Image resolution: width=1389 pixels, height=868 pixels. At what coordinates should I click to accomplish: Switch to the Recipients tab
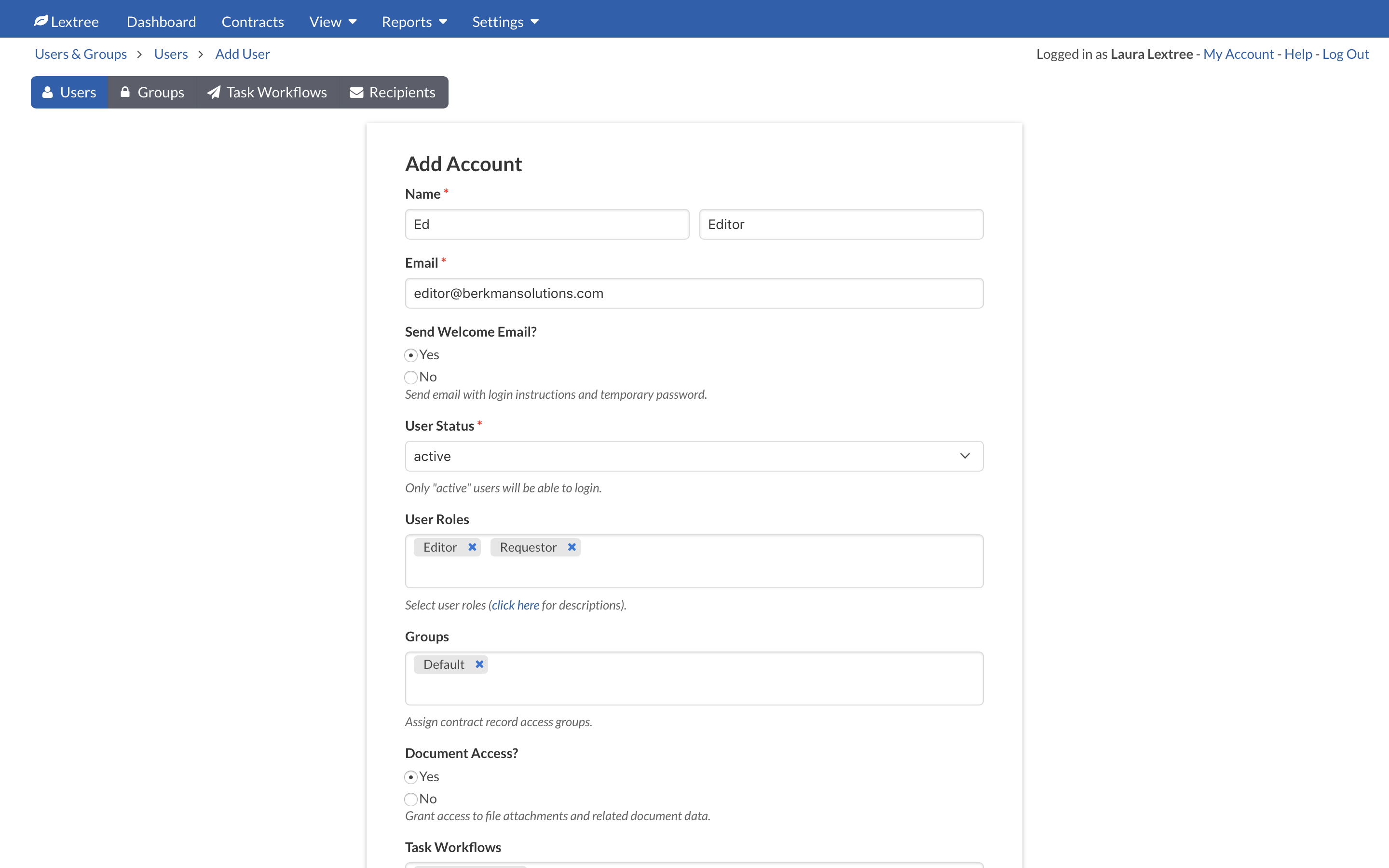pos(393,92)
